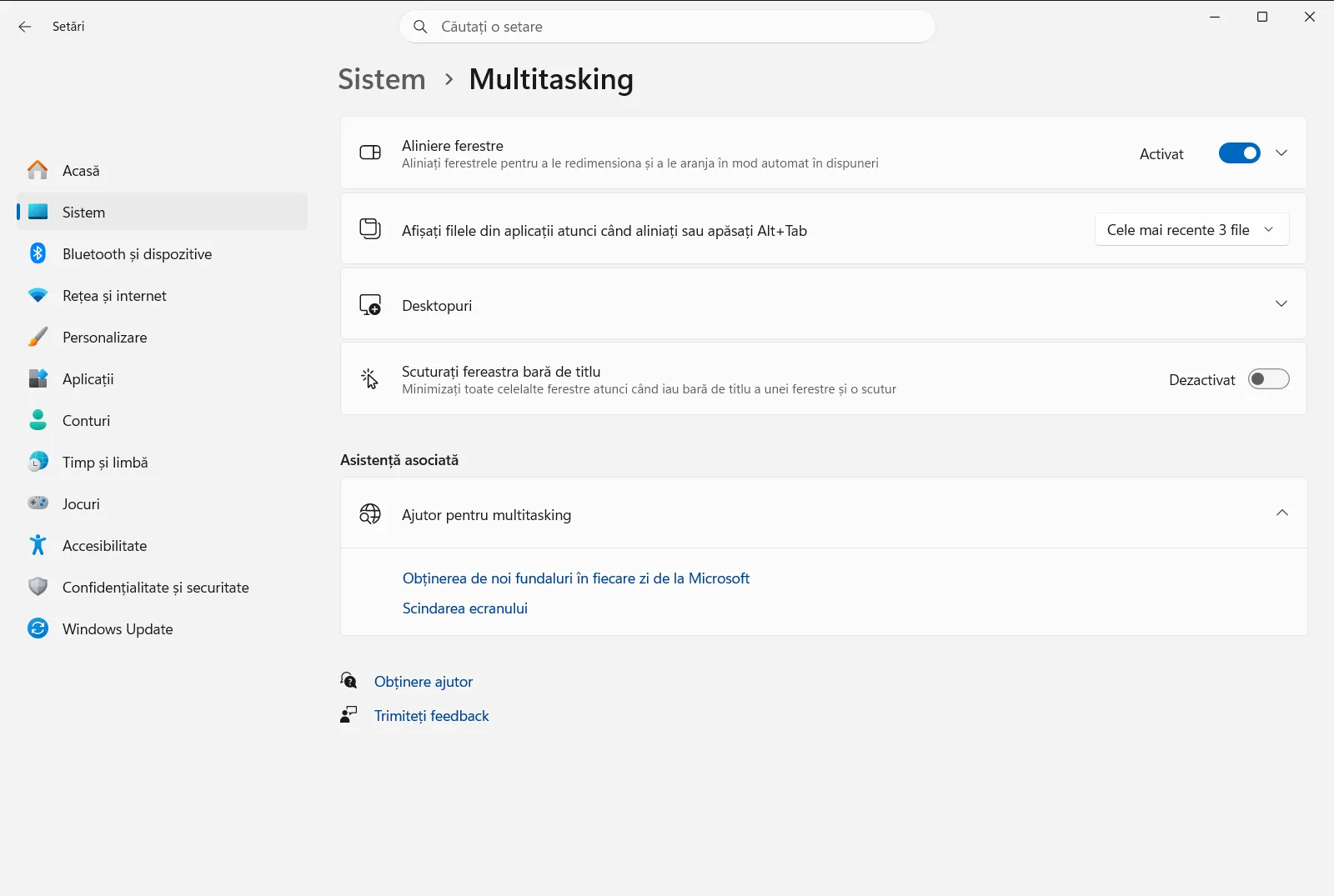Click Trimiteți feedback link
1334x896 pixels.
coord(431,716)
